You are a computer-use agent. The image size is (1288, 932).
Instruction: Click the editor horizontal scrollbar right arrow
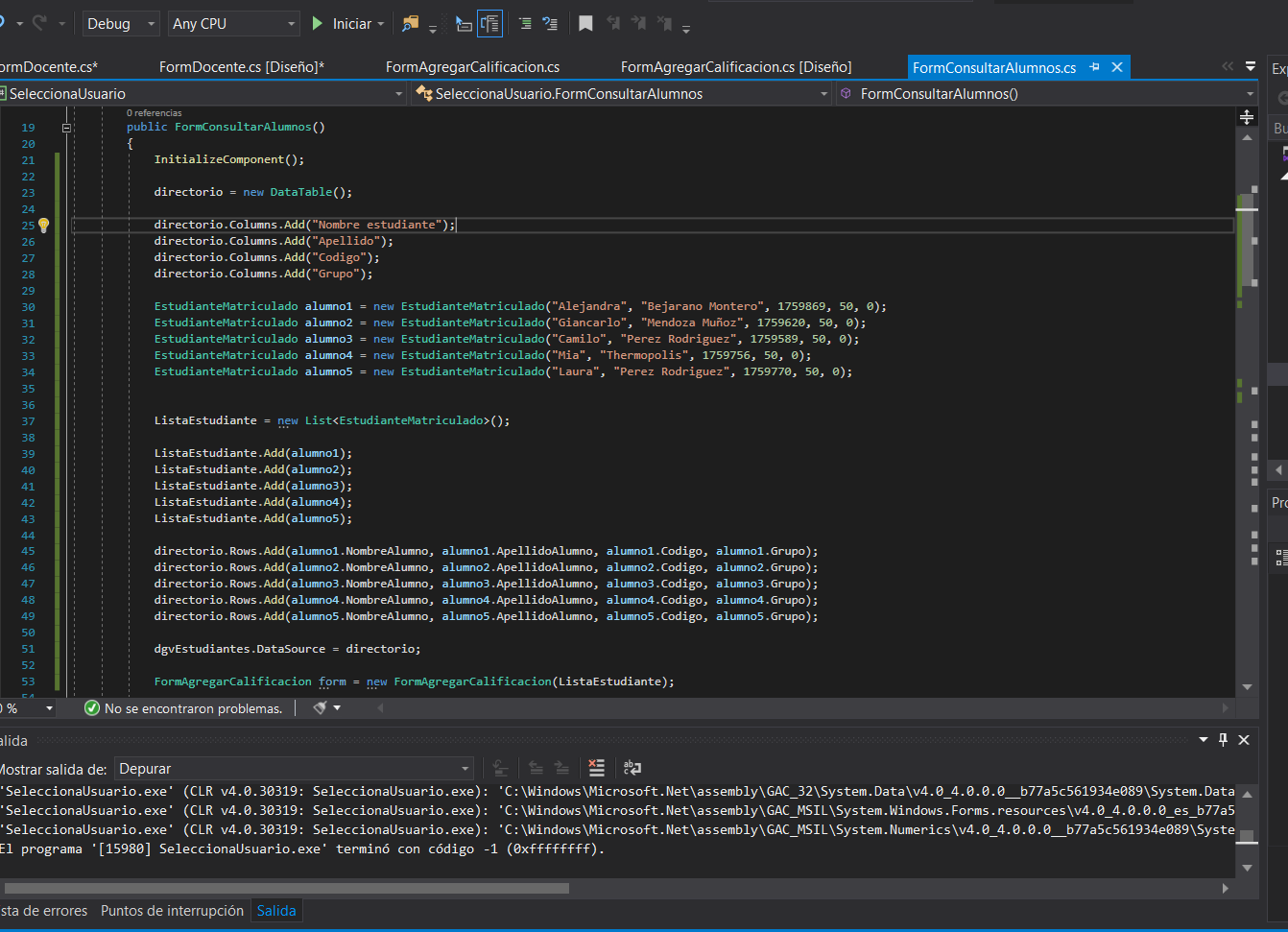click(1225, 707)
